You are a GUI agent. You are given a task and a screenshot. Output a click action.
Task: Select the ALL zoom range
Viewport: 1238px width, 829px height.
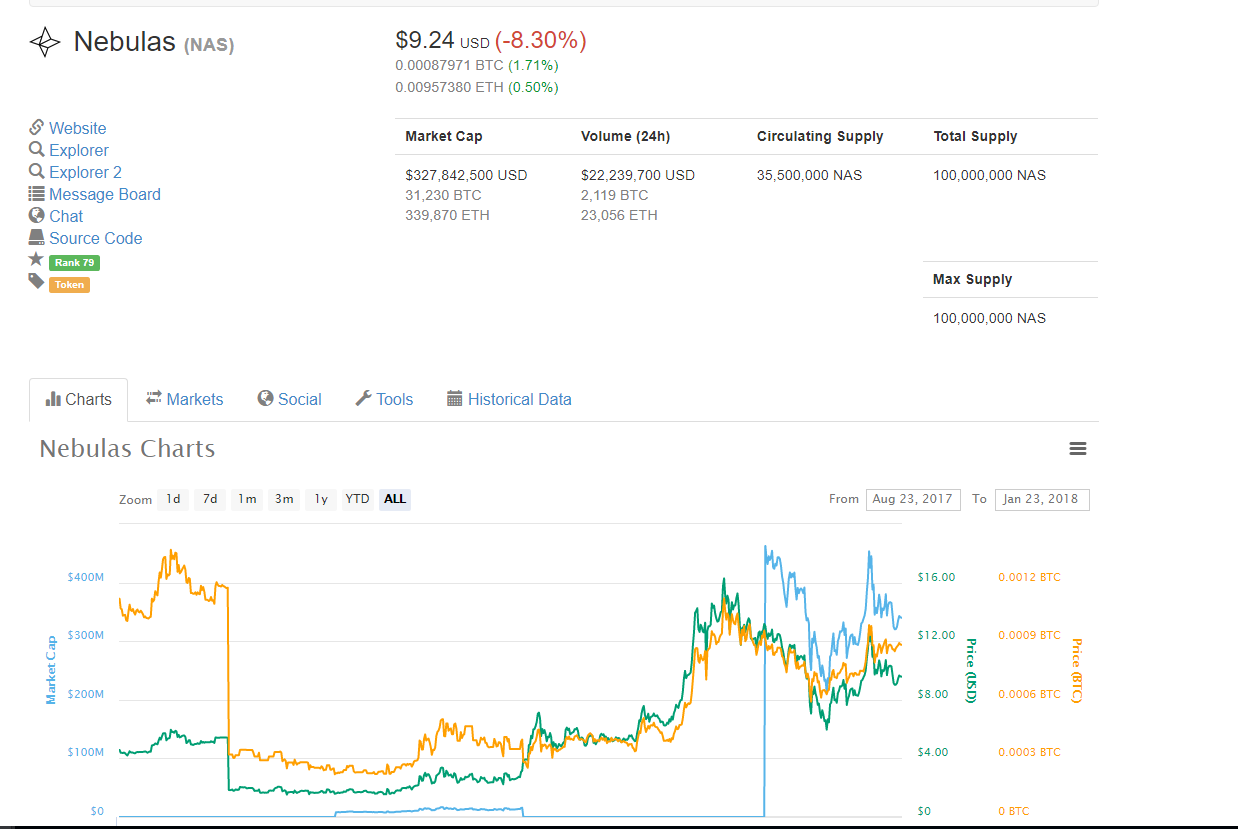pyautogui.click(x=395, y=499)
